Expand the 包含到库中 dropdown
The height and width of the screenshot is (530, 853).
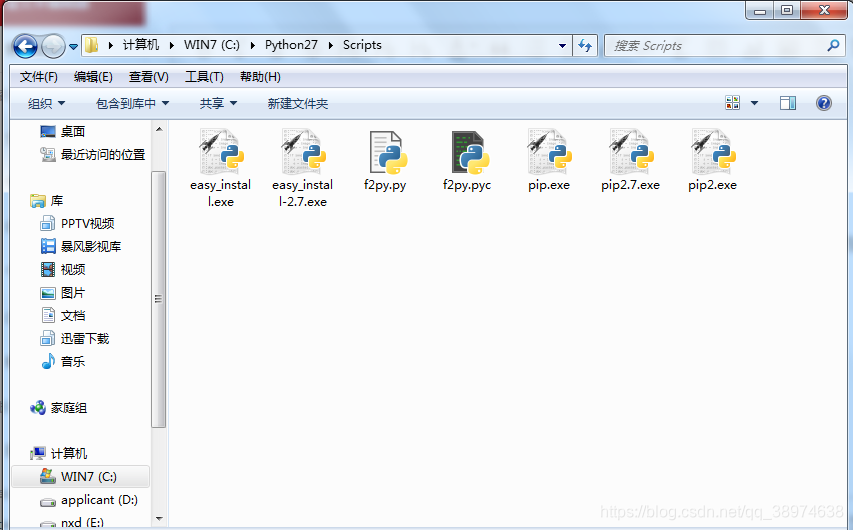[132, 103]
